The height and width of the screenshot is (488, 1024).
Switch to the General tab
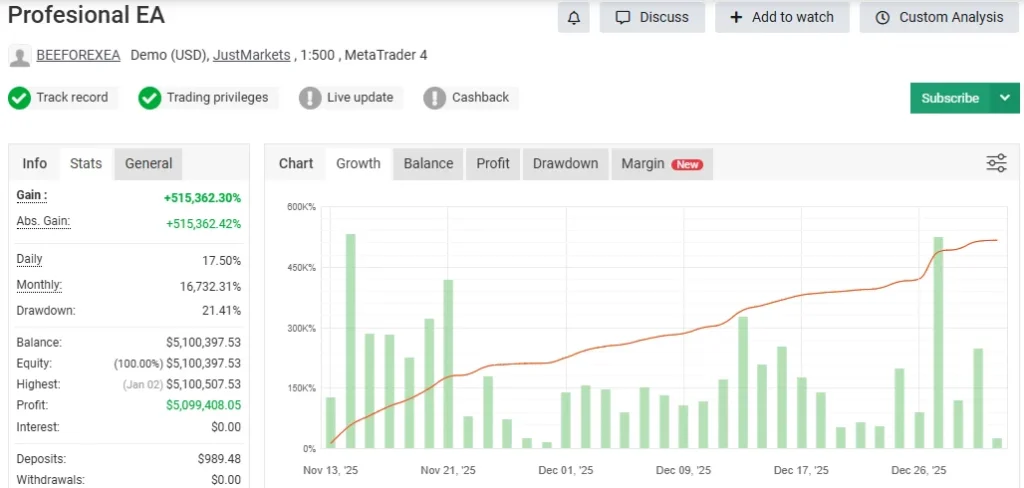click(148, 163)
